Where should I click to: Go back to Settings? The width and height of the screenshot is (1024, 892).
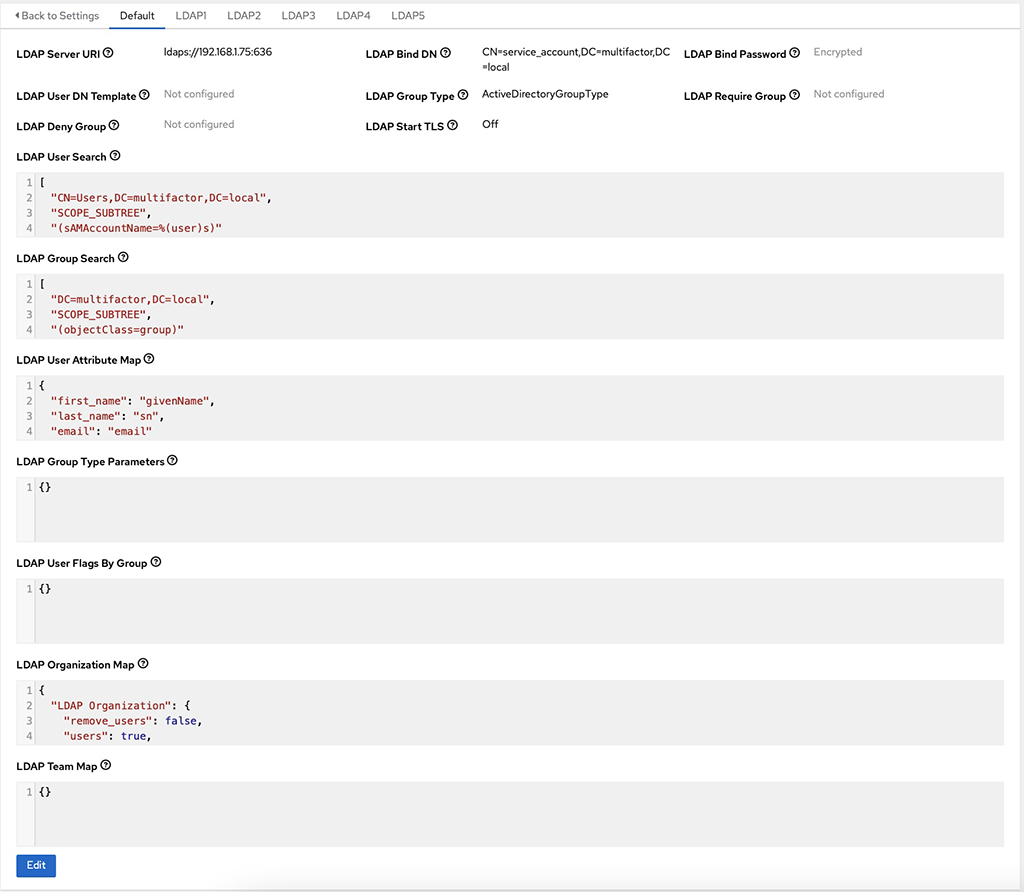tap(57, 16)
